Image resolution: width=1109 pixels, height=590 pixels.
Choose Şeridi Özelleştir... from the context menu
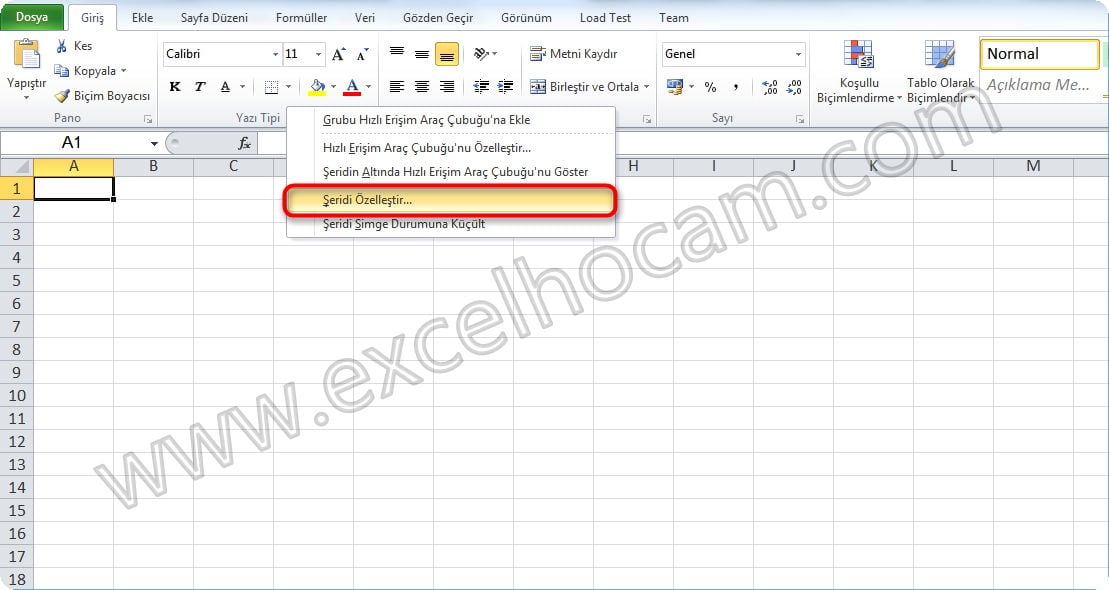pyautogui.click(x=451, y=200)
